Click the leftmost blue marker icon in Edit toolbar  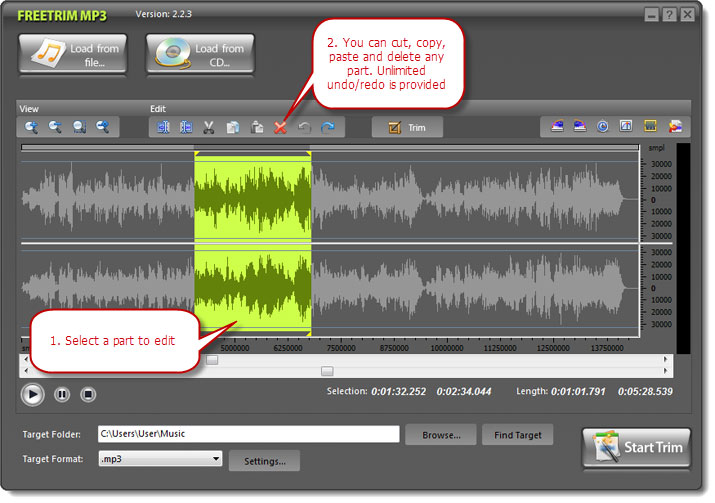pos(163,127)
